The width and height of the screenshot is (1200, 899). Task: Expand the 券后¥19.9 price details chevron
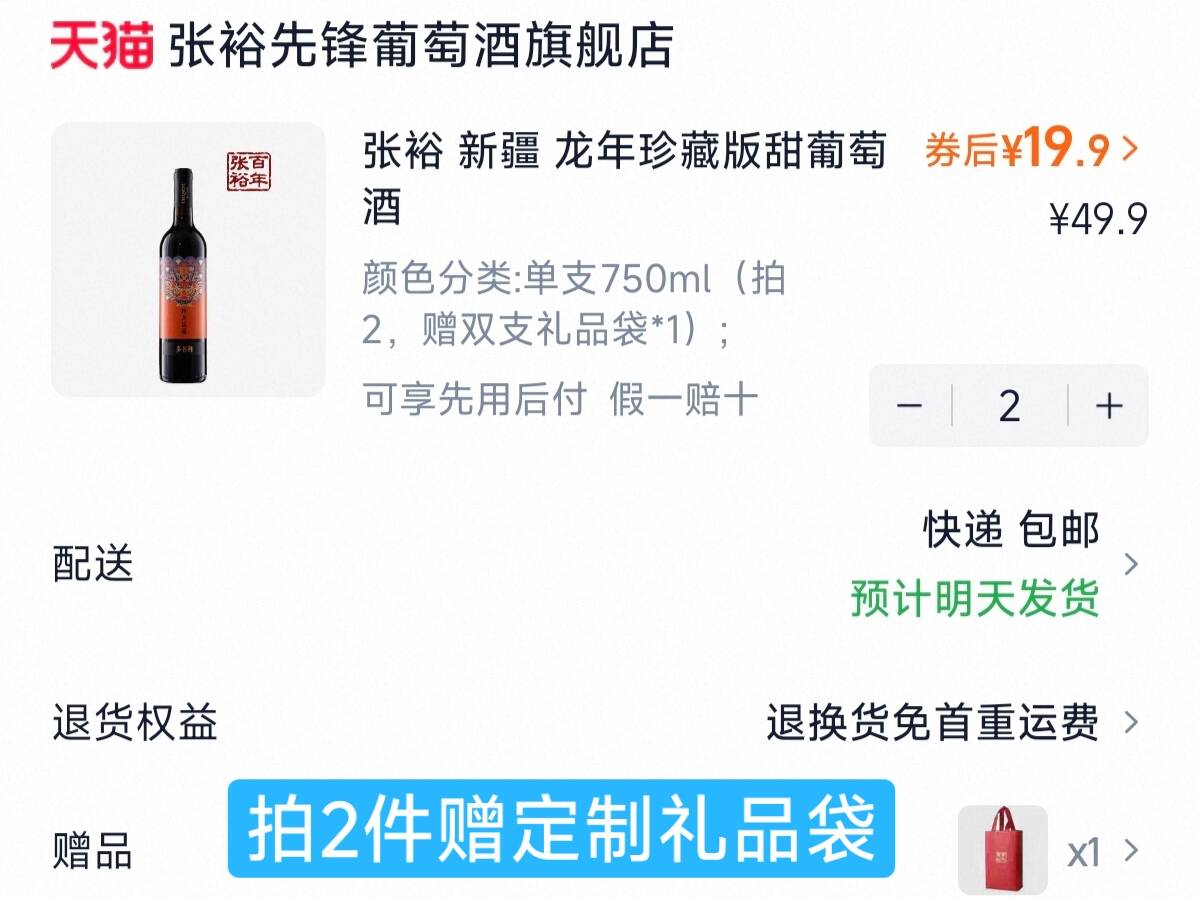point(1131,150)
